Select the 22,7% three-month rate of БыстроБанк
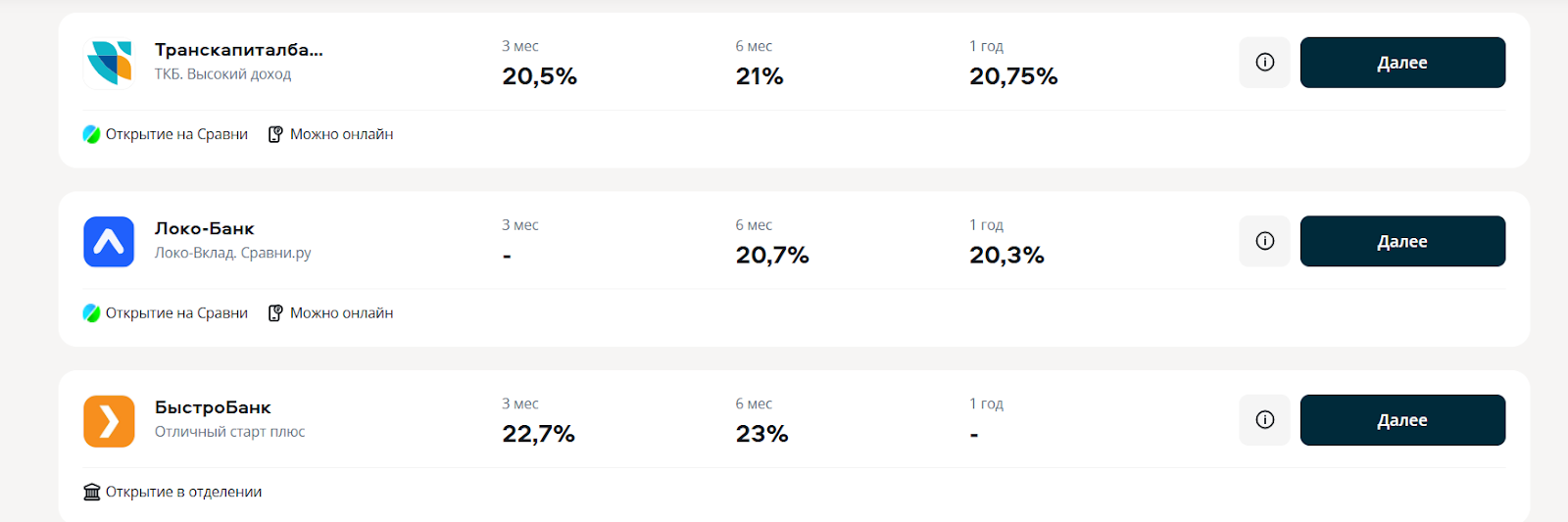 tap(538, 434)
